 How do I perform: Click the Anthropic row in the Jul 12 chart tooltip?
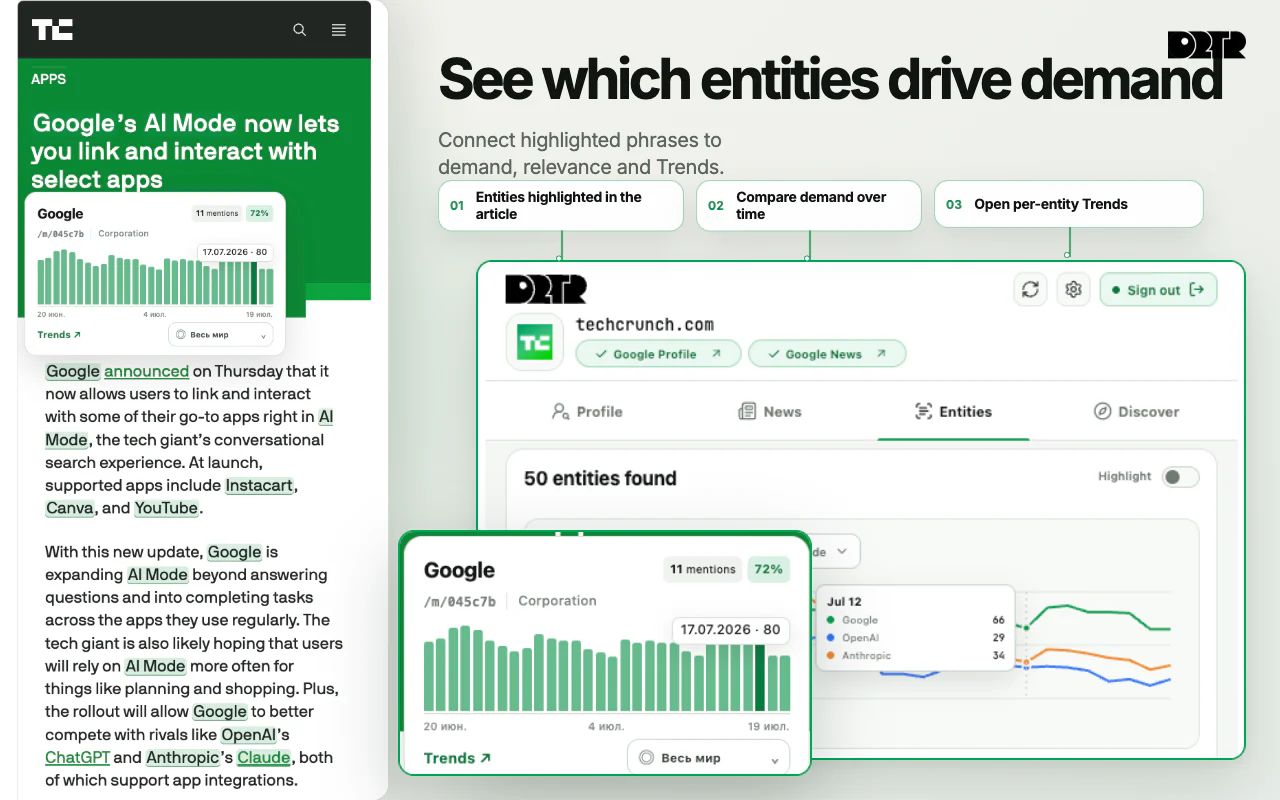tap(915, 656)
